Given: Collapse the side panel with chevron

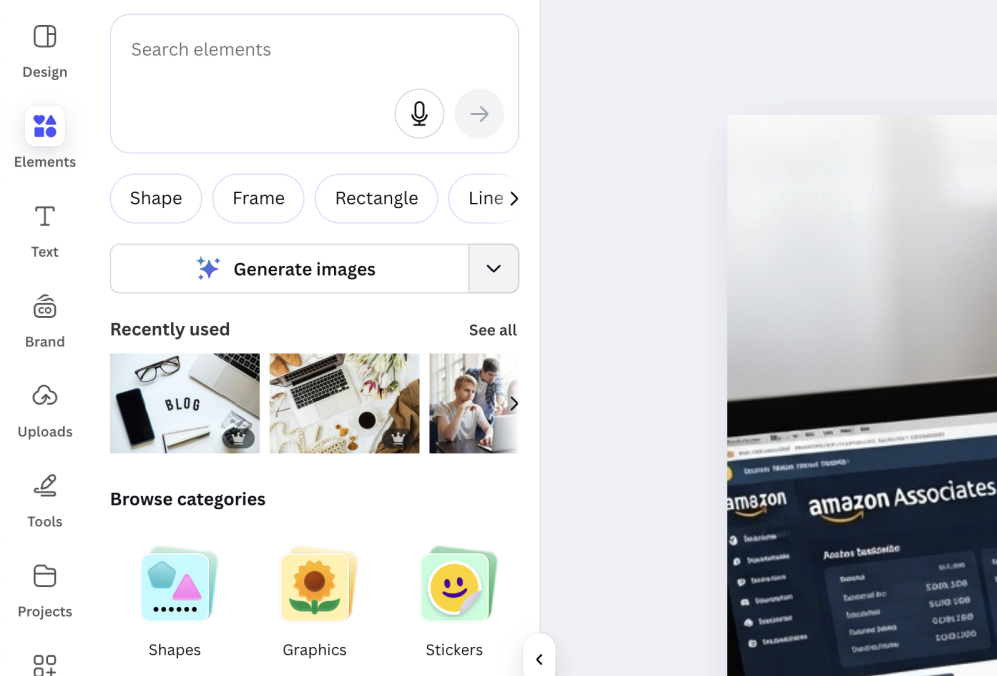Looking at the screenshot, I should click(x=539, y=659).
